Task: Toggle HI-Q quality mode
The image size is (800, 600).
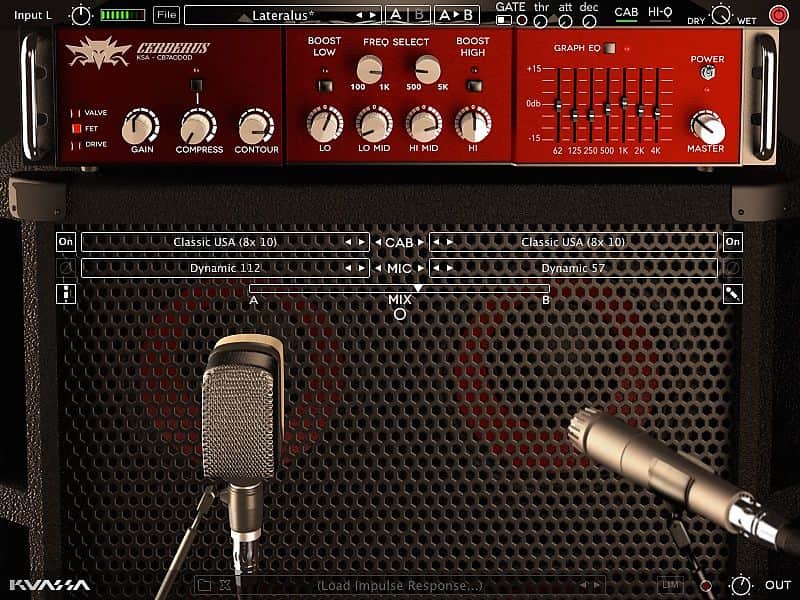Action: click(660, 13)
